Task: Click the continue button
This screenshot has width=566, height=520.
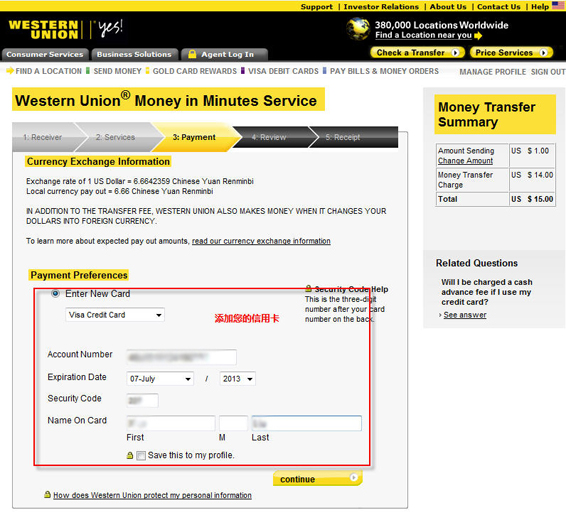Action: coord(318,479)
